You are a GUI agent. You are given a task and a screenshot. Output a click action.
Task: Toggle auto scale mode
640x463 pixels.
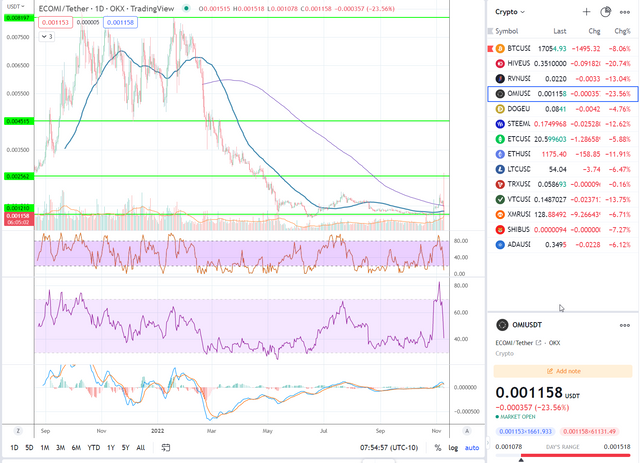(x=472, y=448)
